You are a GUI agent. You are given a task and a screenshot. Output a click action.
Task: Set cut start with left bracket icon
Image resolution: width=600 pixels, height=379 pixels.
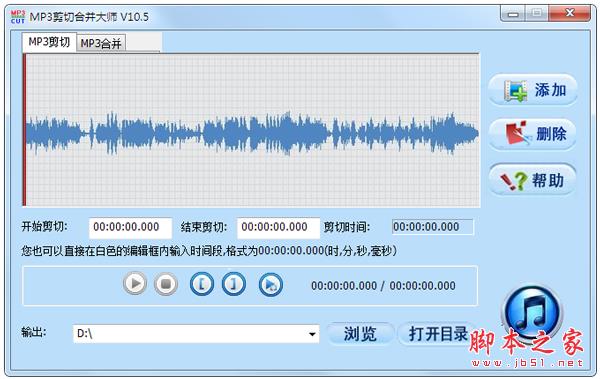tap(202, 284)
